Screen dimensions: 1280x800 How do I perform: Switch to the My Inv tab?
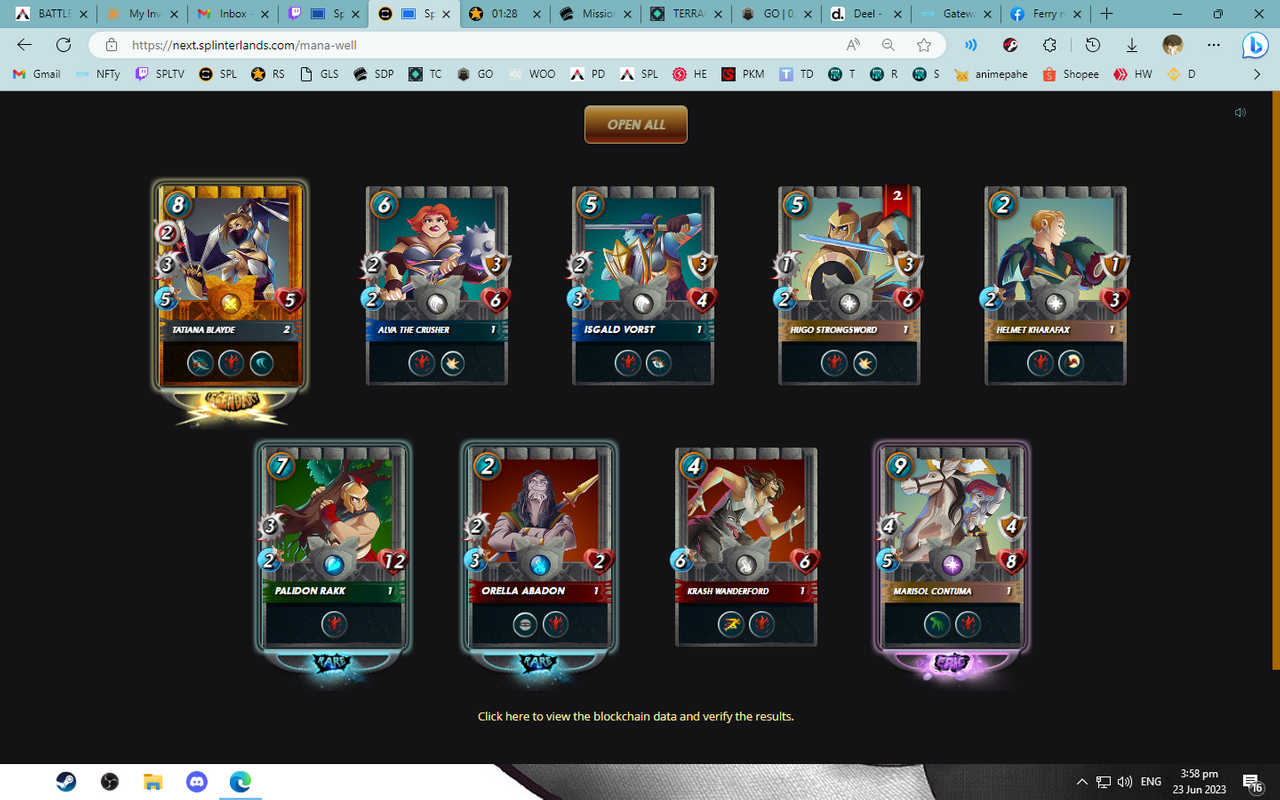click(x=140, y=14)
